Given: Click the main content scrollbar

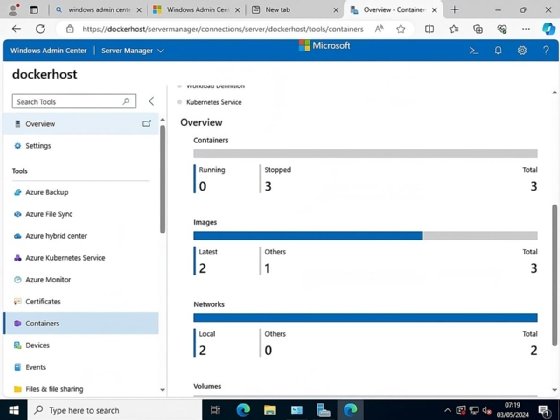Looking at the screenshot, I should (x=554, y=275).
